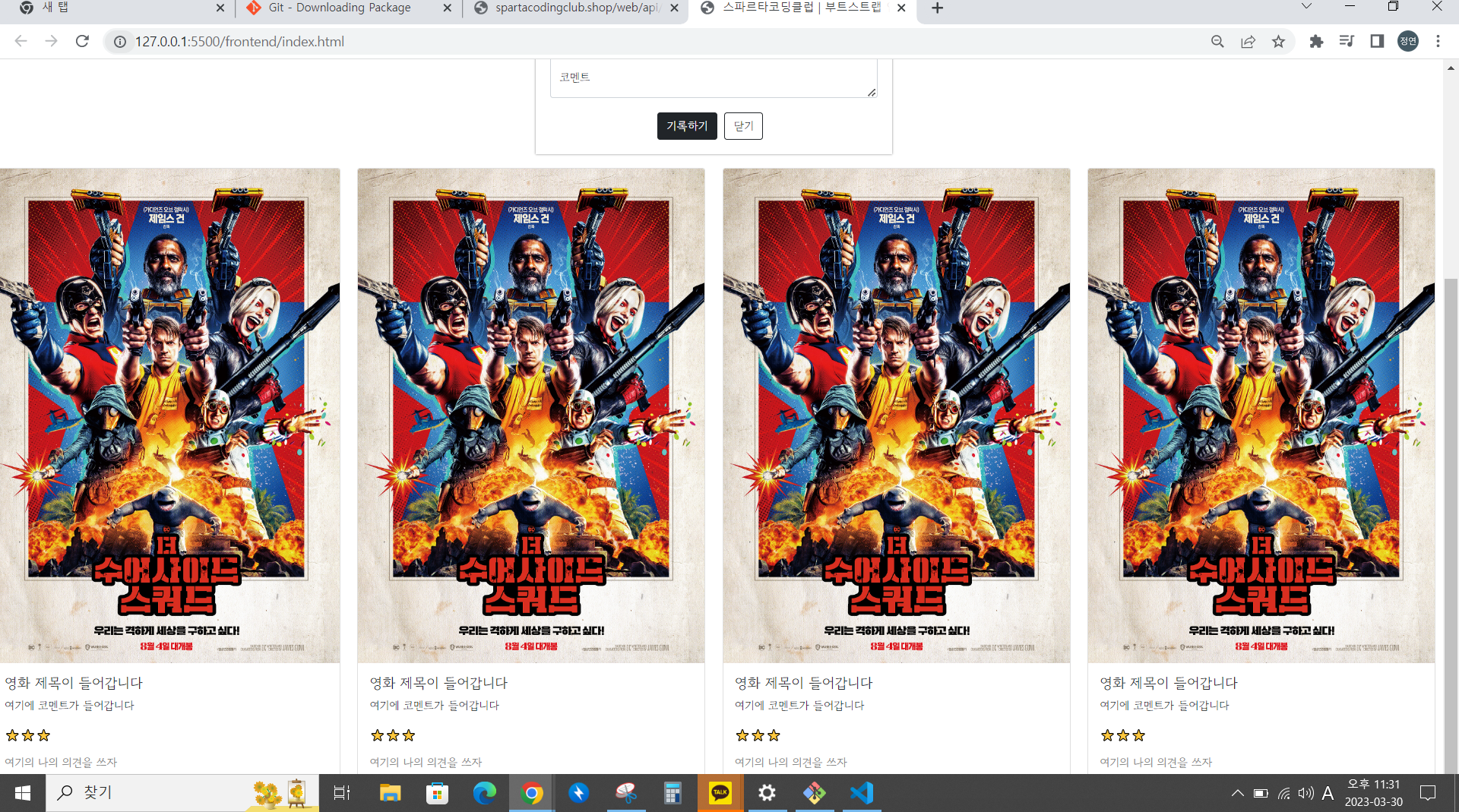Switch to the Git - Downloading Package tab
The width and height of the screenshot is (1459, 812).
click(350, 8)
